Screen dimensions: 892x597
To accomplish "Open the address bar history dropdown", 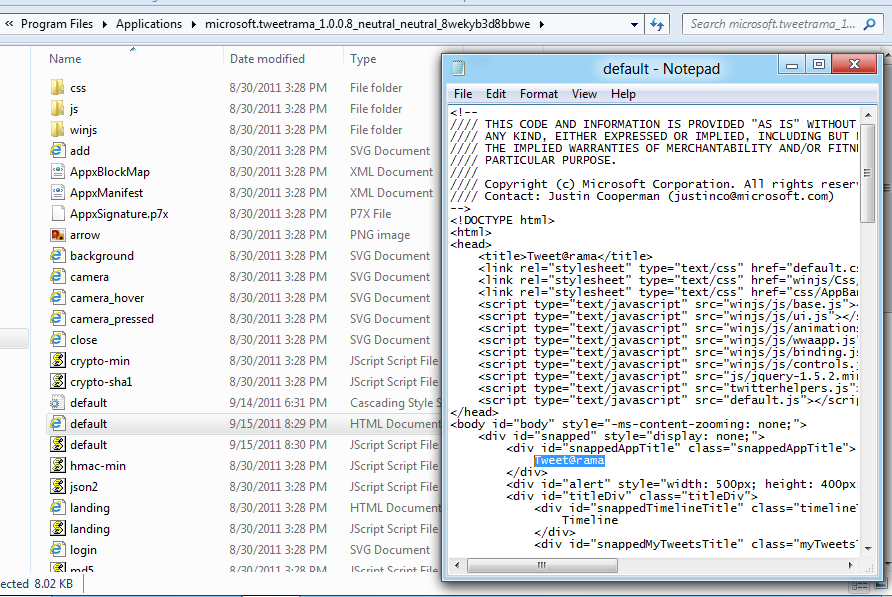I will (634, 24).
